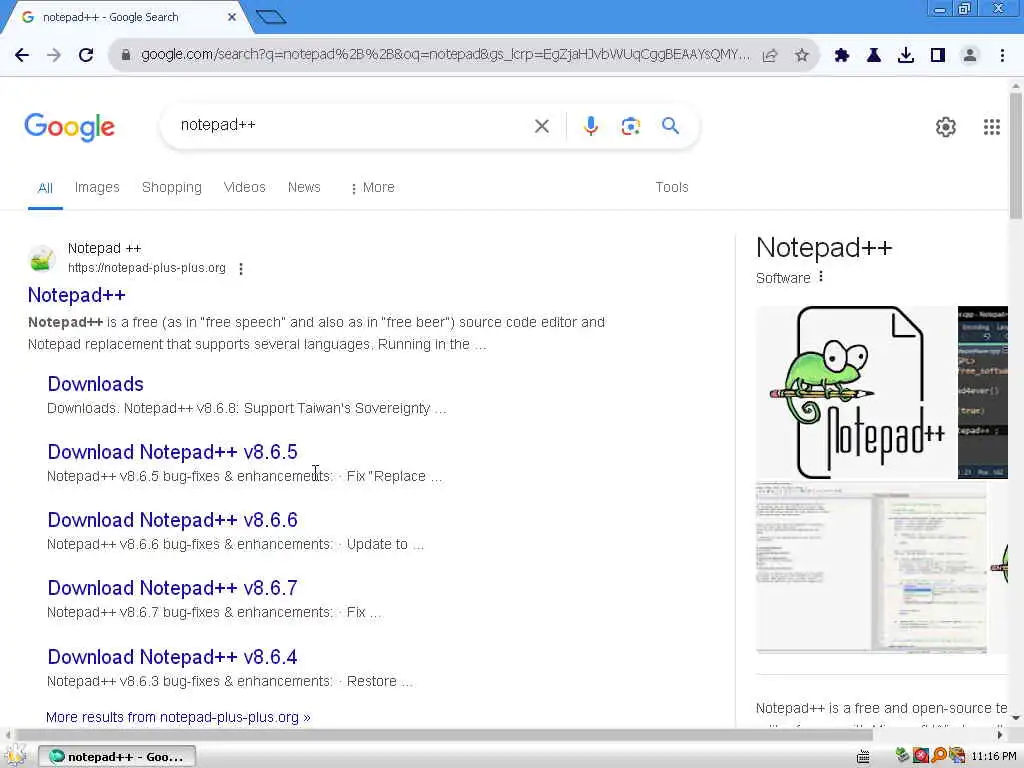Toggle Chrome side panel icon

pos(938,55)
